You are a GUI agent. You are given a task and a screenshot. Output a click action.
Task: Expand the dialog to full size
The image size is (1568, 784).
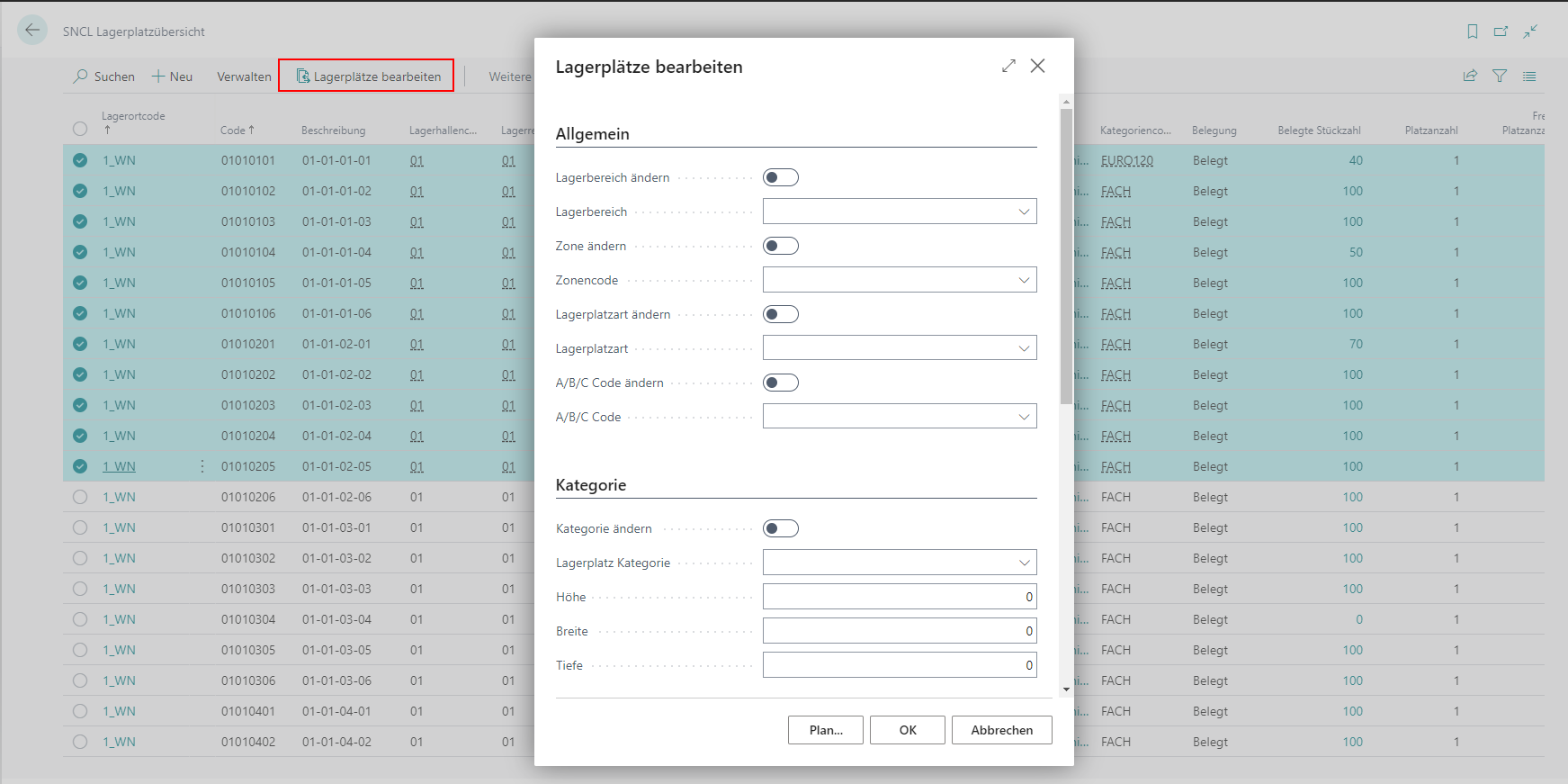tap(1008, 66)
